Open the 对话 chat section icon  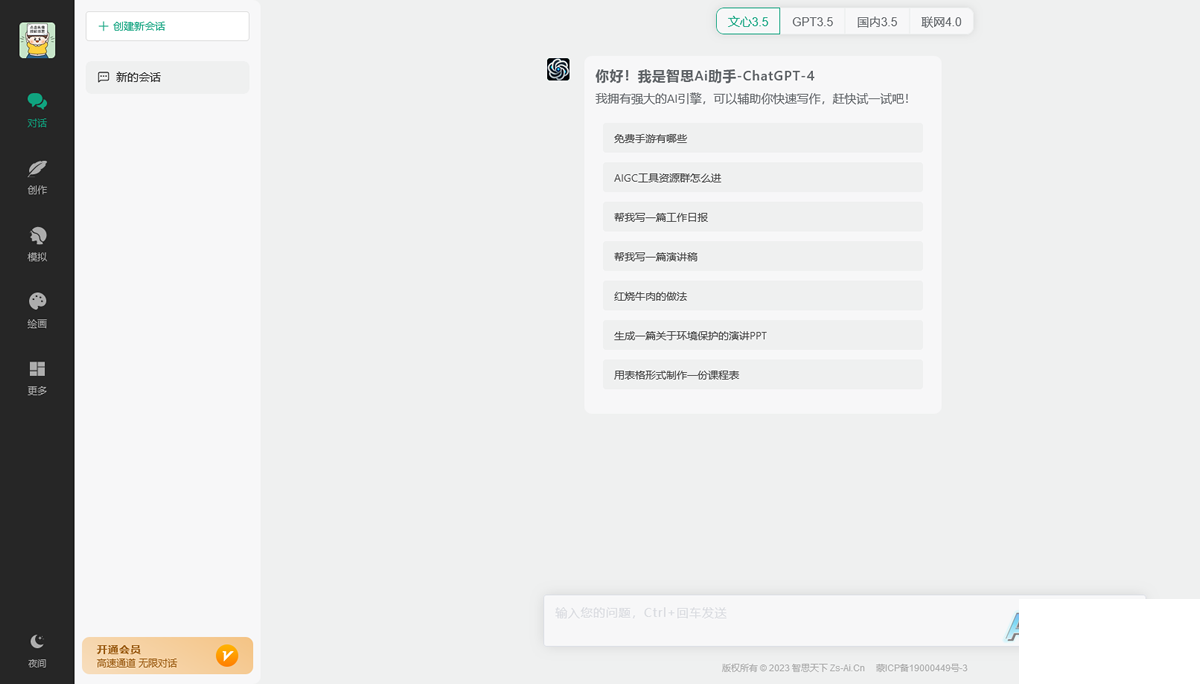[x=37, y=101]
